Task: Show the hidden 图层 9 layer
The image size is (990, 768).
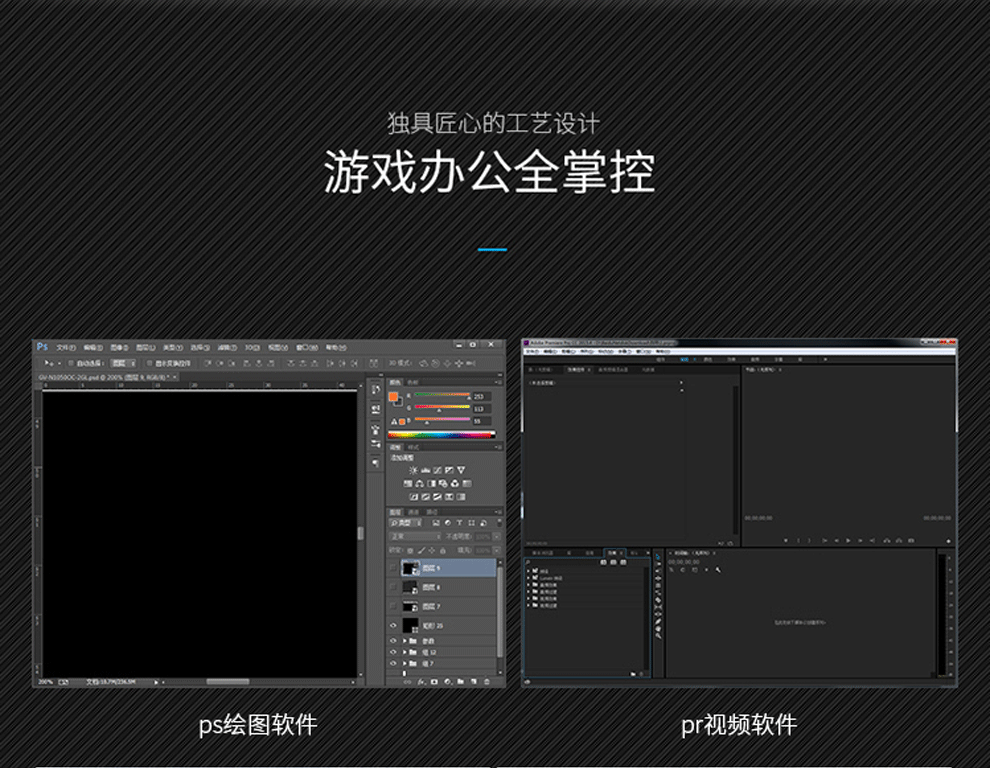Action: 393,568
